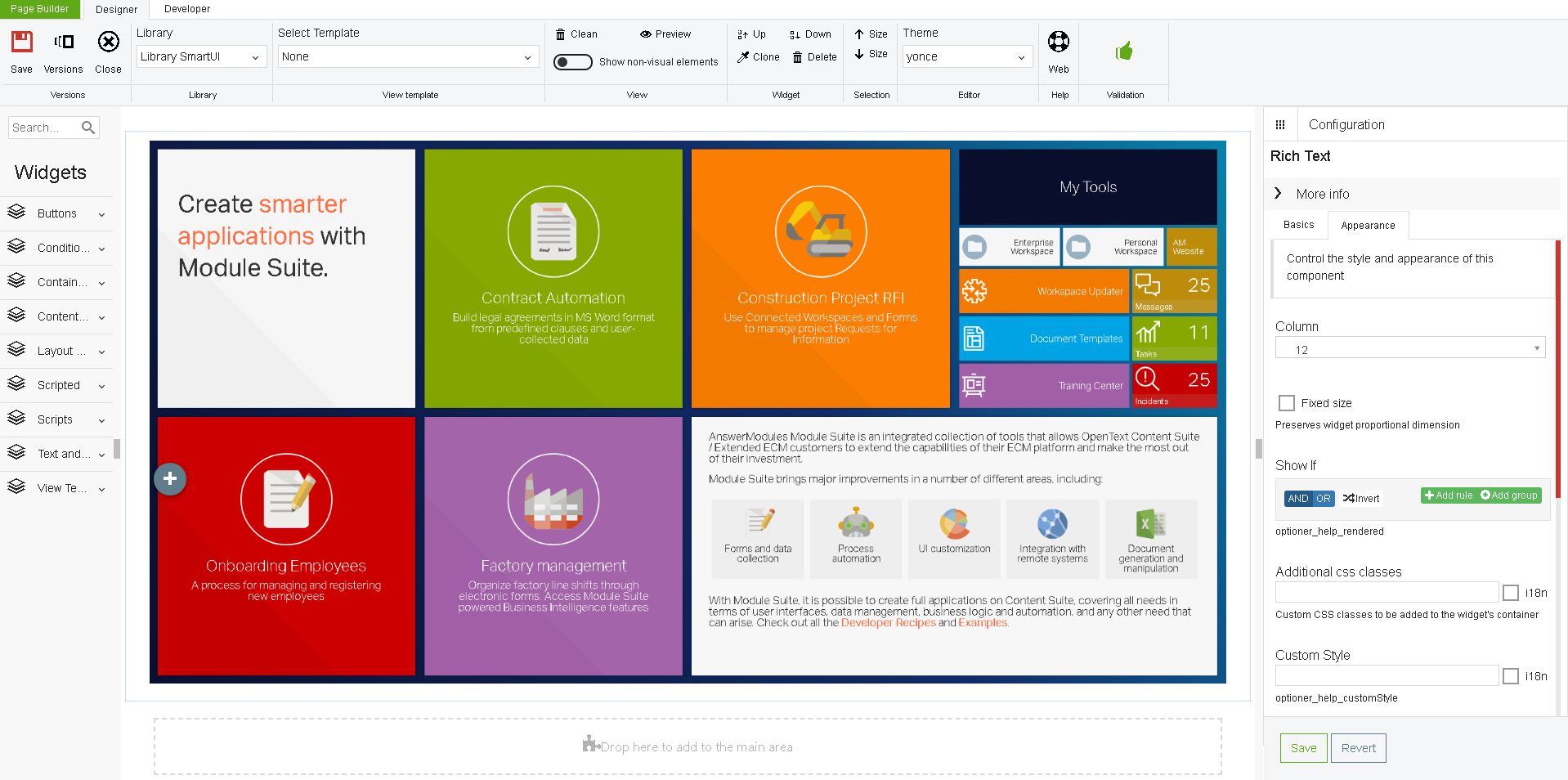
Task: Check the Fixed size checkbox
Action: pyautogui.click(x=1287, y=403)
